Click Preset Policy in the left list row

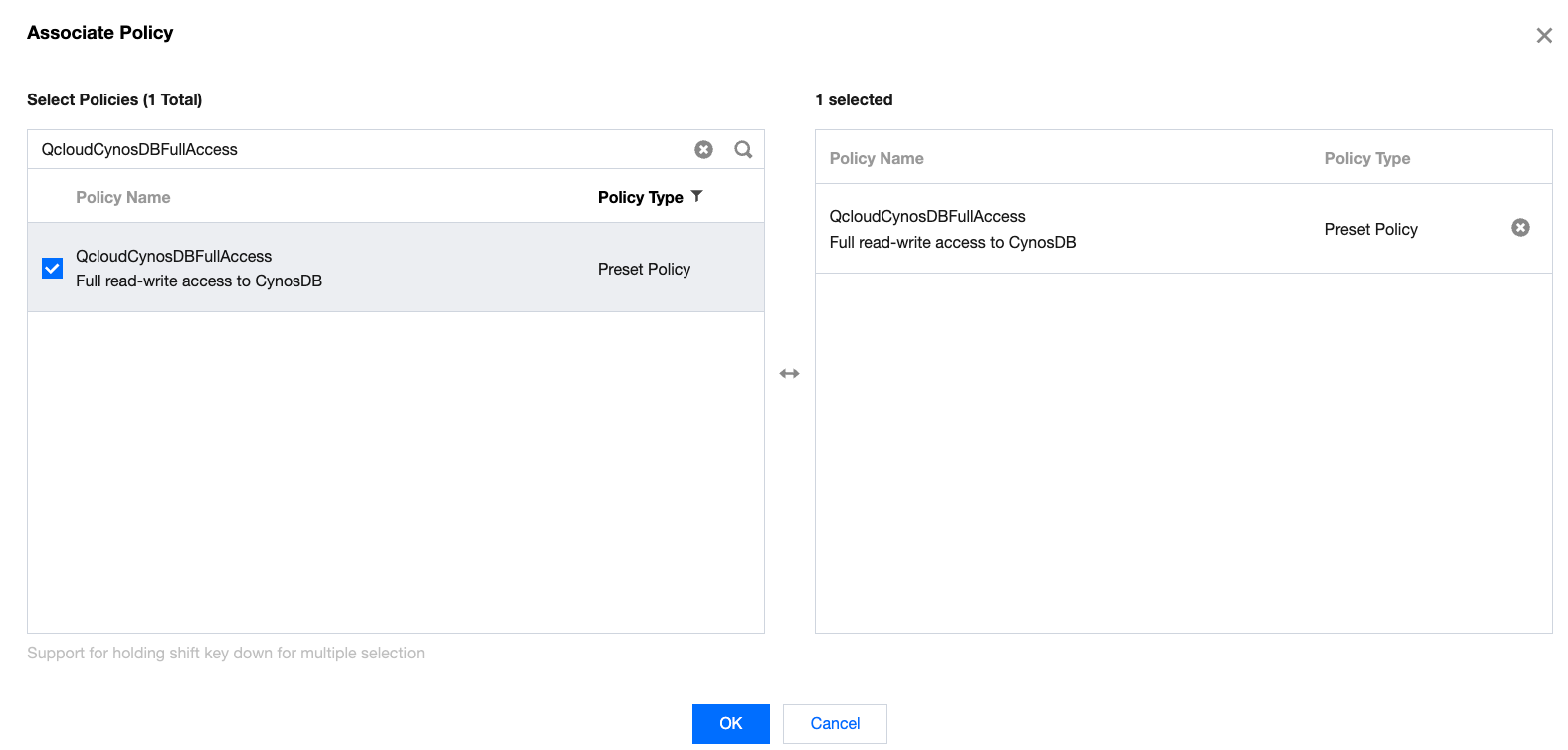[644, 269]
